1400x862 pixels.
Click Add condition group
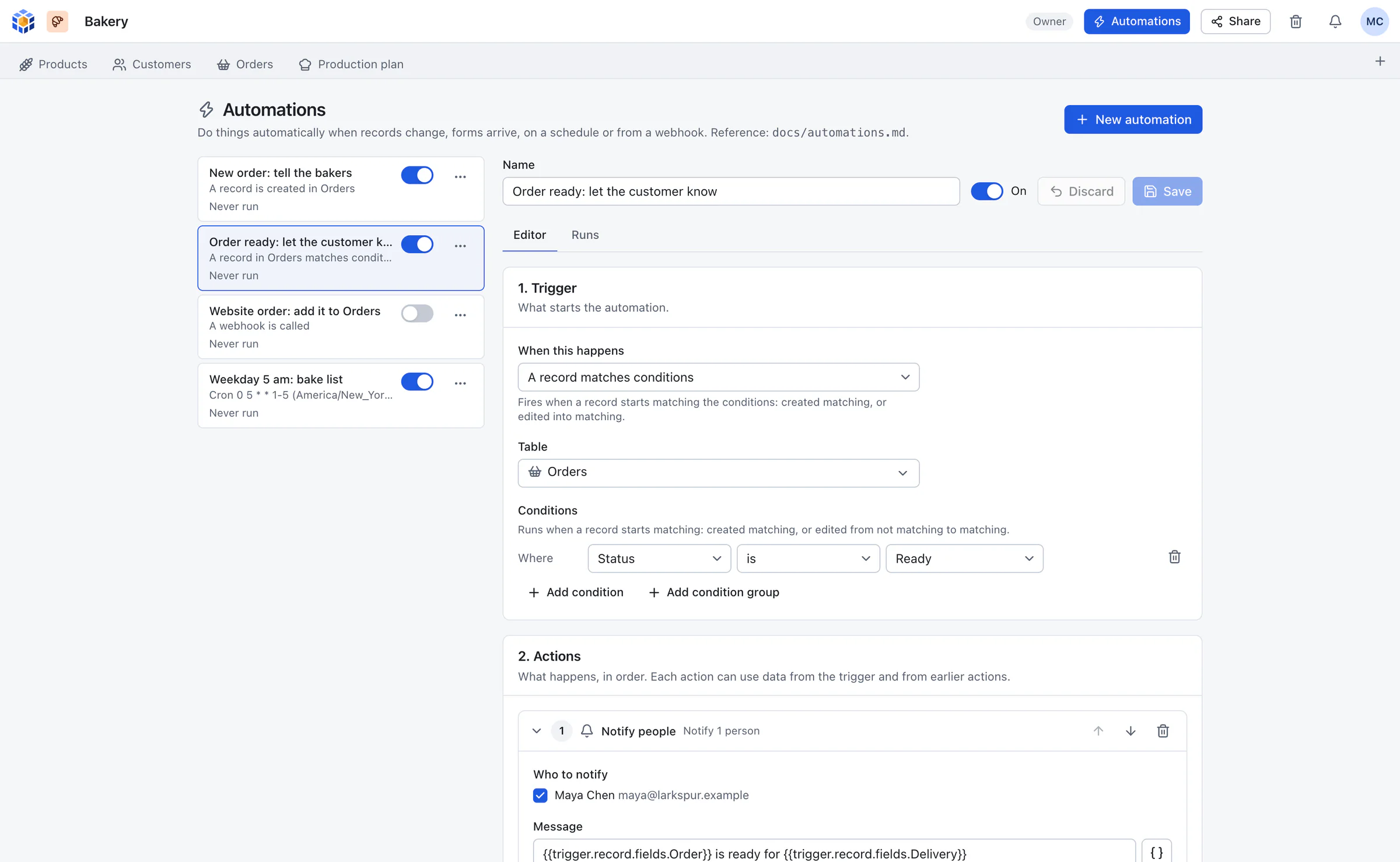click(714, 592)
